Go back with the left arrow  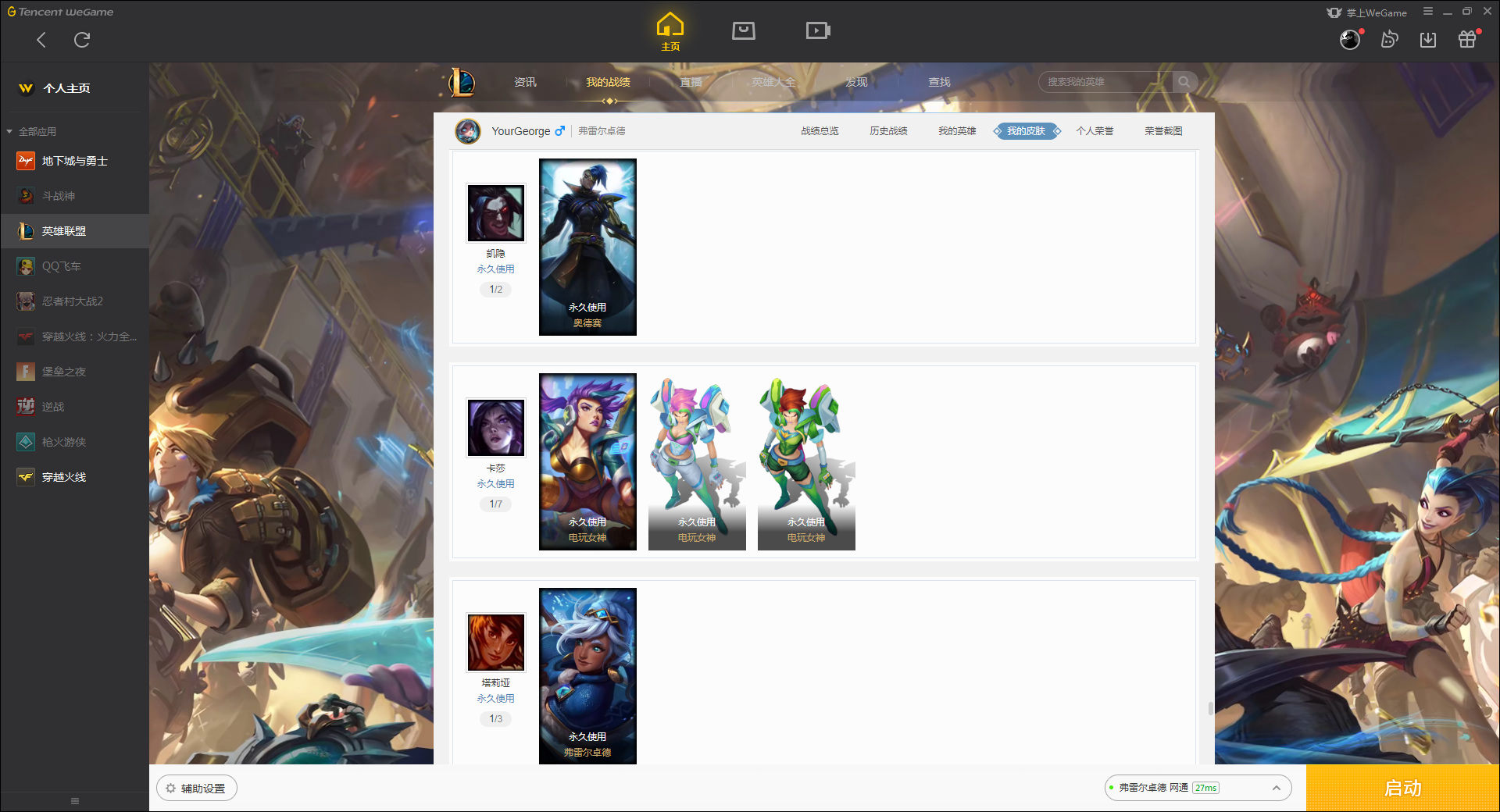coord(41,40)
